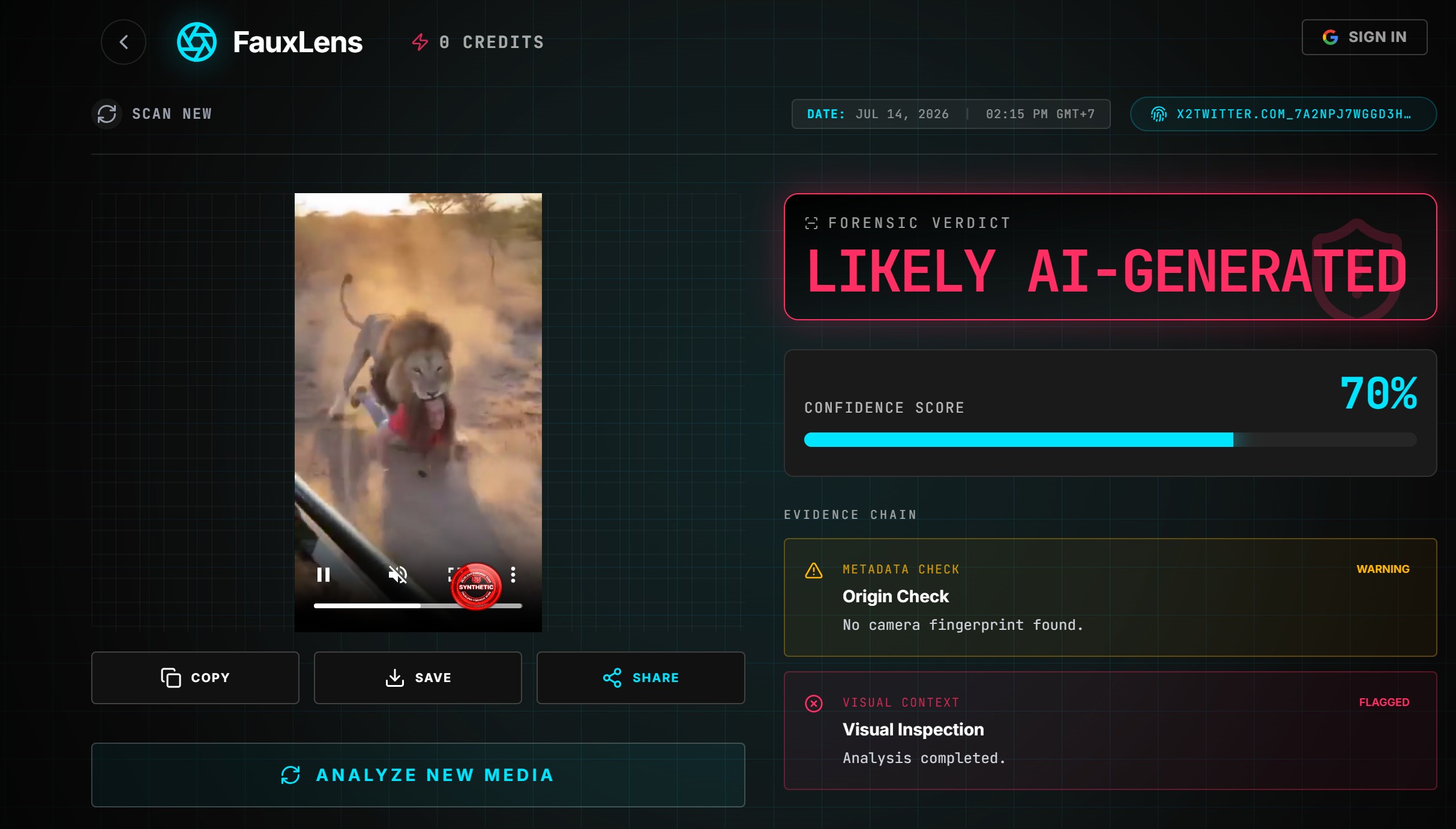Click the lightning bolt credits icon
The height and width of the screenshot is (829, 1456).
coord(420,42)
